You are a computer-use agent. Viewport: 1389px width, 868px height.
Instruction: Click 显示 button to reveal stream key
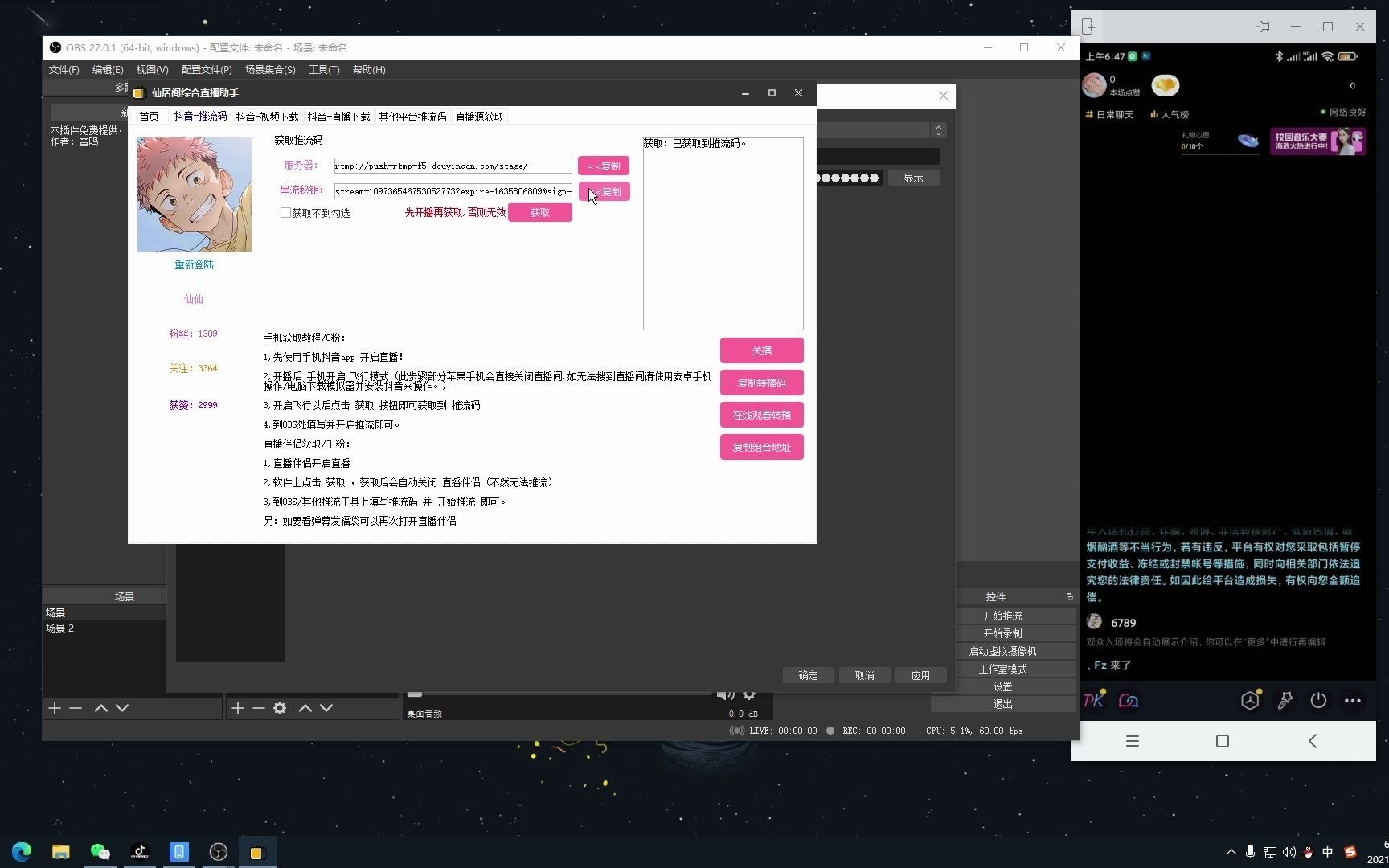pos(913,178)
